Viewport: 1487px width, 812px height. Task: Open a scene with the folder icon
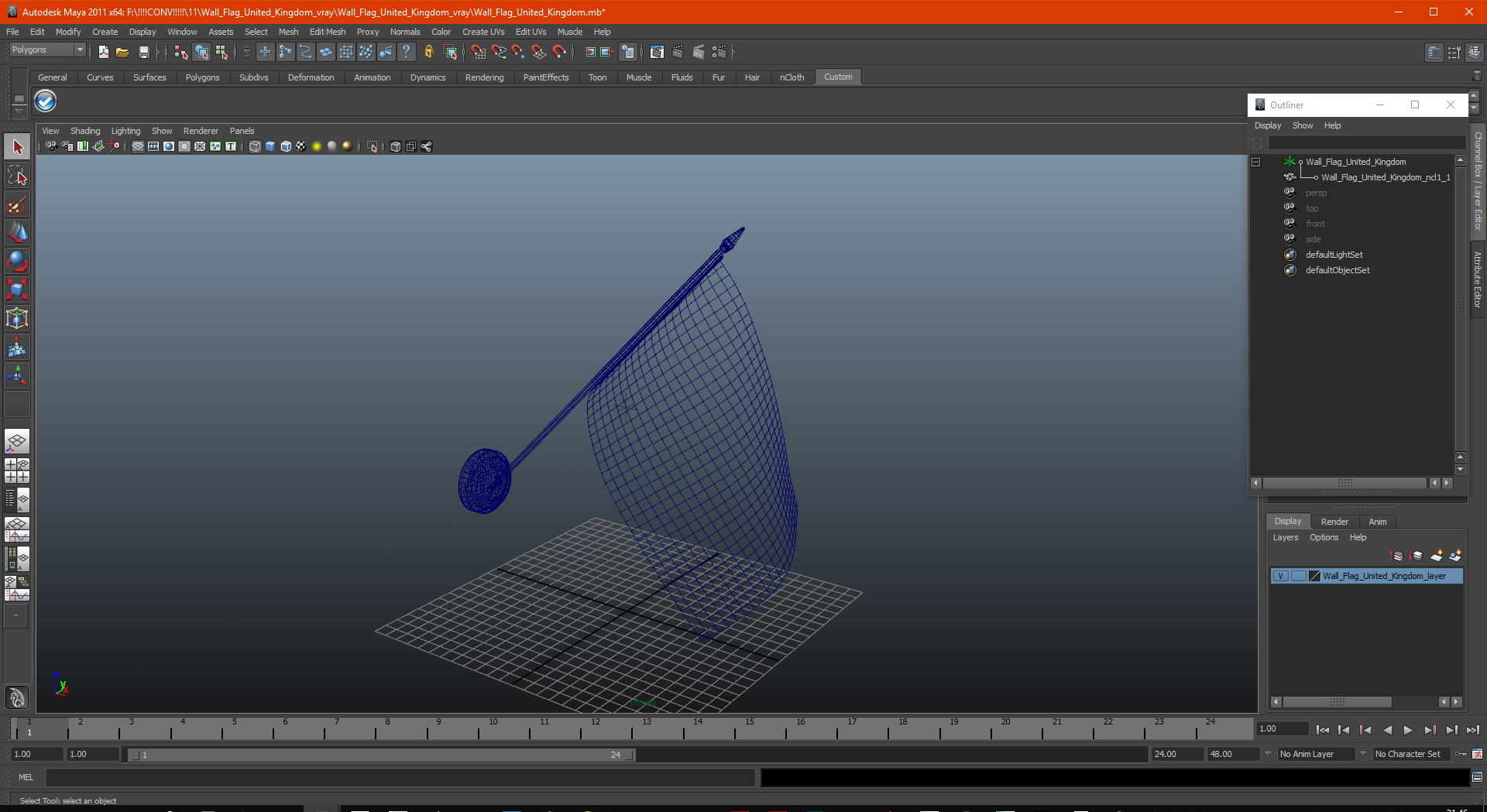[122, 52]
